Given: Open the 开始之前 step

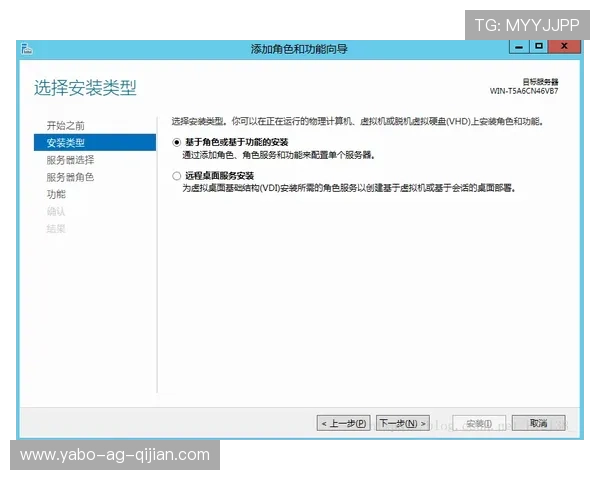Looking at the screenshot, I should (66, 126).
